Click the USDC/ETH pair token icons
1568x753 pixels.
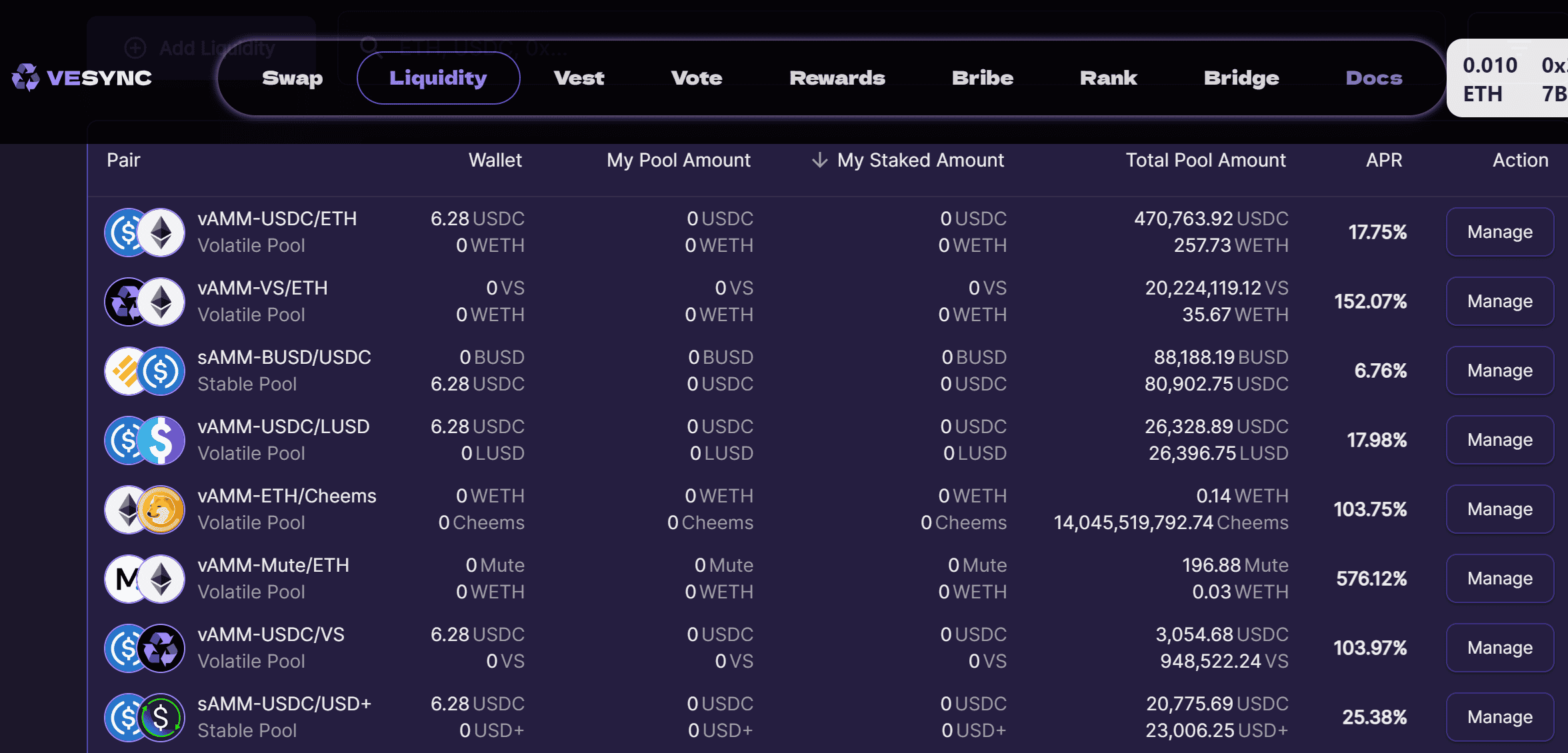point(145,233)
